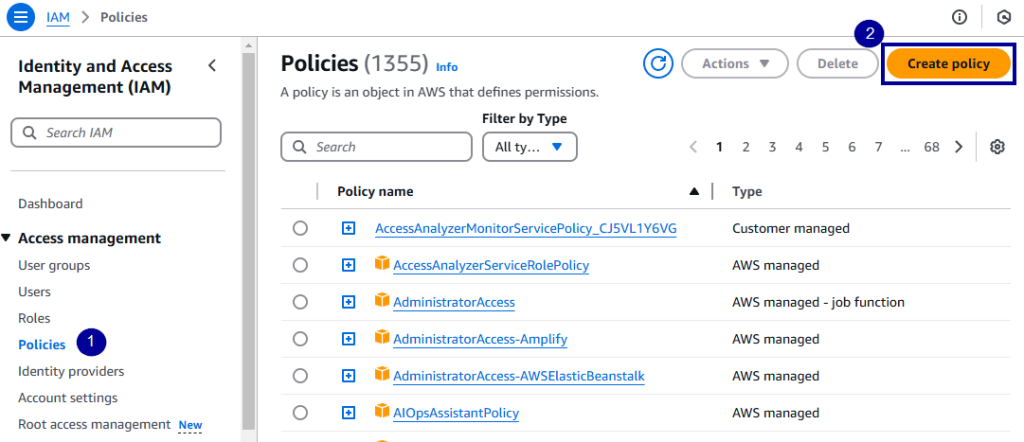The image size is (1024, 442).
Task: Open Dashboard in side navigation
Action: [50, 204]
